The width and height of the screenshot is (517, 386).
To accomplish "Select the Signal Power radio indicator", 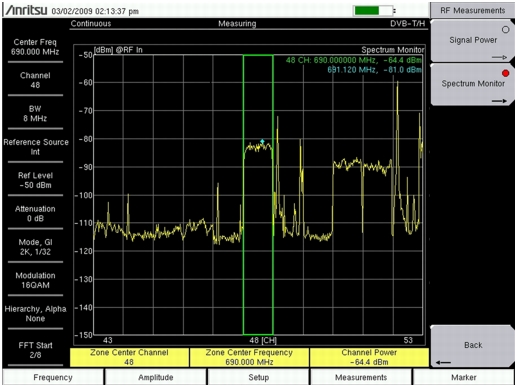I will (505, 30).
